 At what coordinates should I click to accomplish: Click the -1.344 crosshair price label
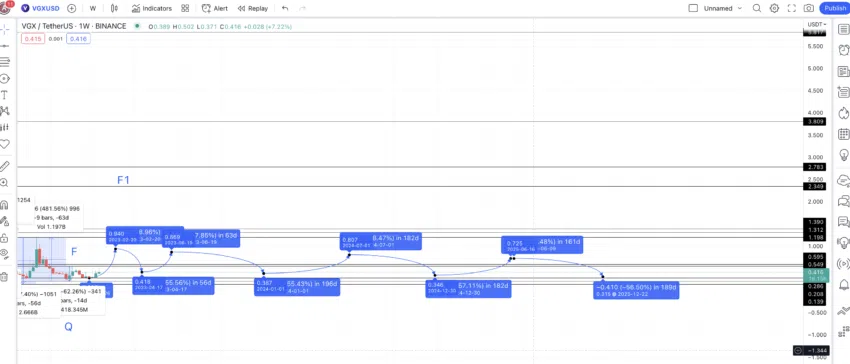(816, 351)
